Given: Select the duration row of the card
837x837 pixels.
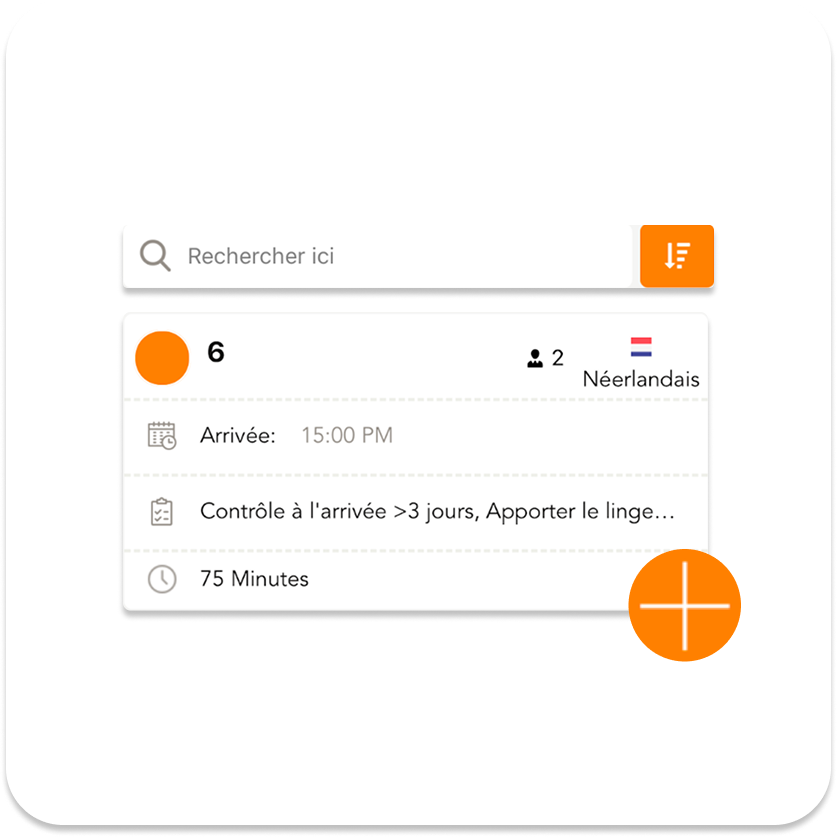Looking at the screenshot, I should (x=416, y=580).
